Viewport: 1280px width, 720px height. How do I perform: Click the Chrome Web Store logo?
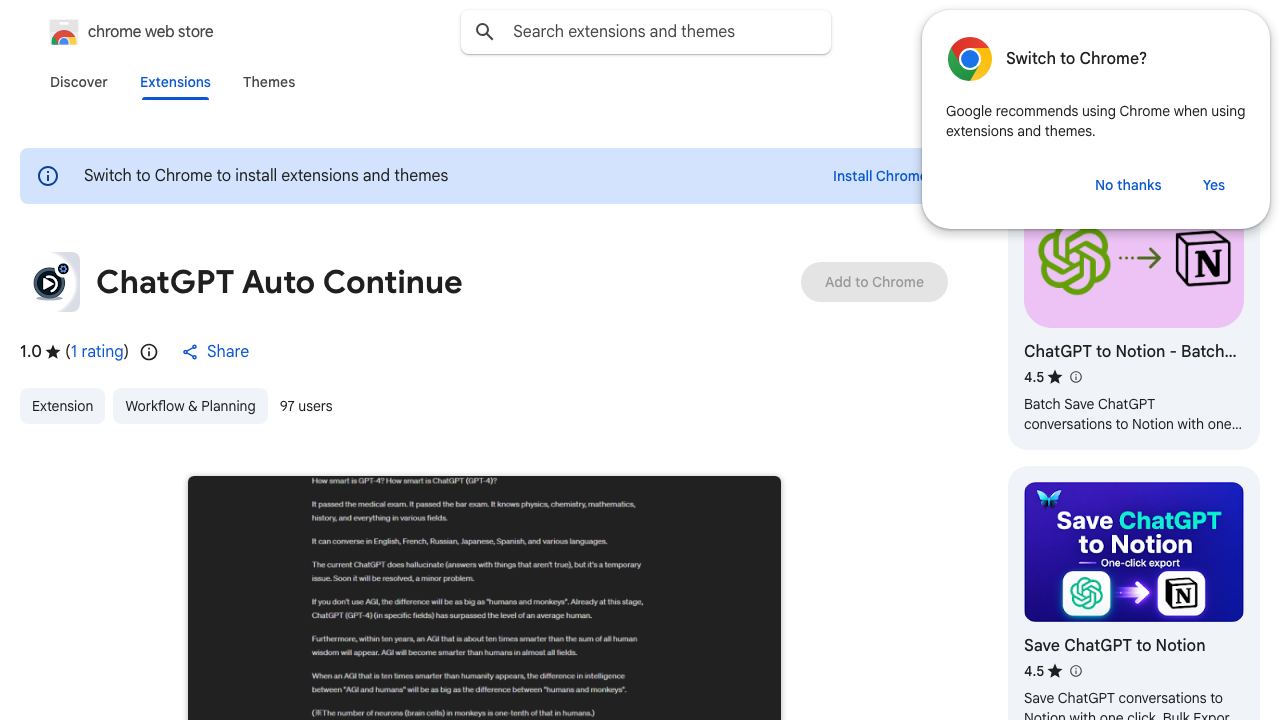tap(64, 32)
